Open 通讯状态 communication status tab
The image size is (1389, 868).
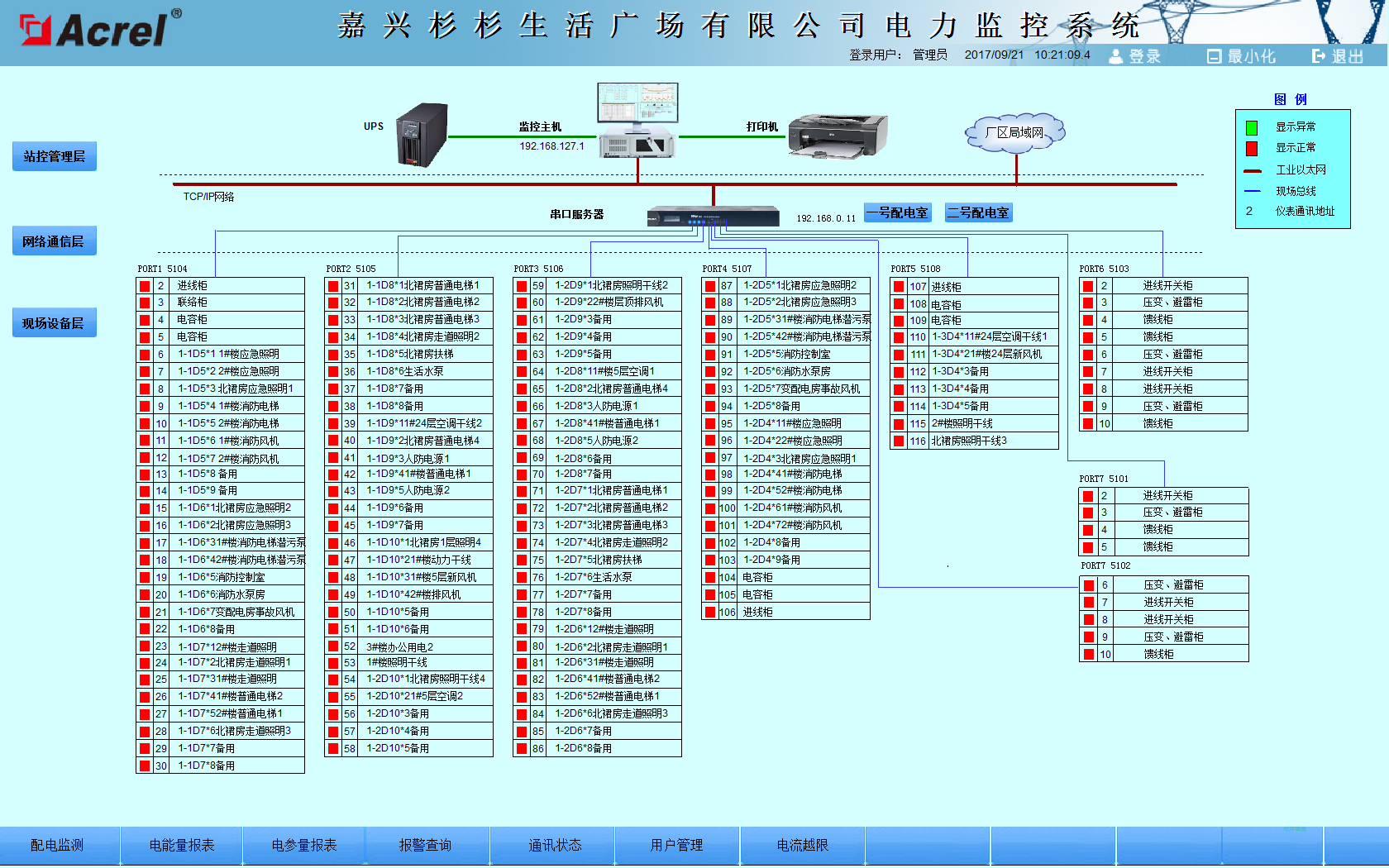[x=555, y=845]
